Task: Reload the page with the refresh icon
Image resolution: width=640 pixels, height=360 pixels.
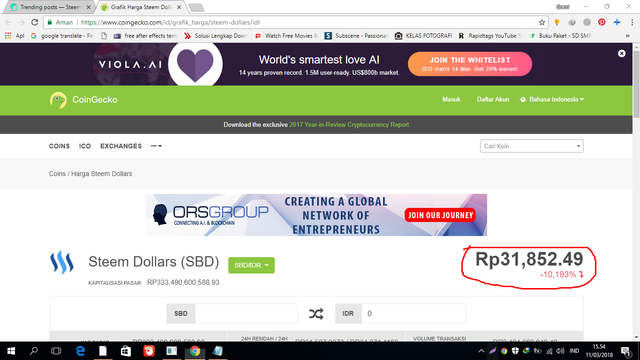Action: [35, 22]
